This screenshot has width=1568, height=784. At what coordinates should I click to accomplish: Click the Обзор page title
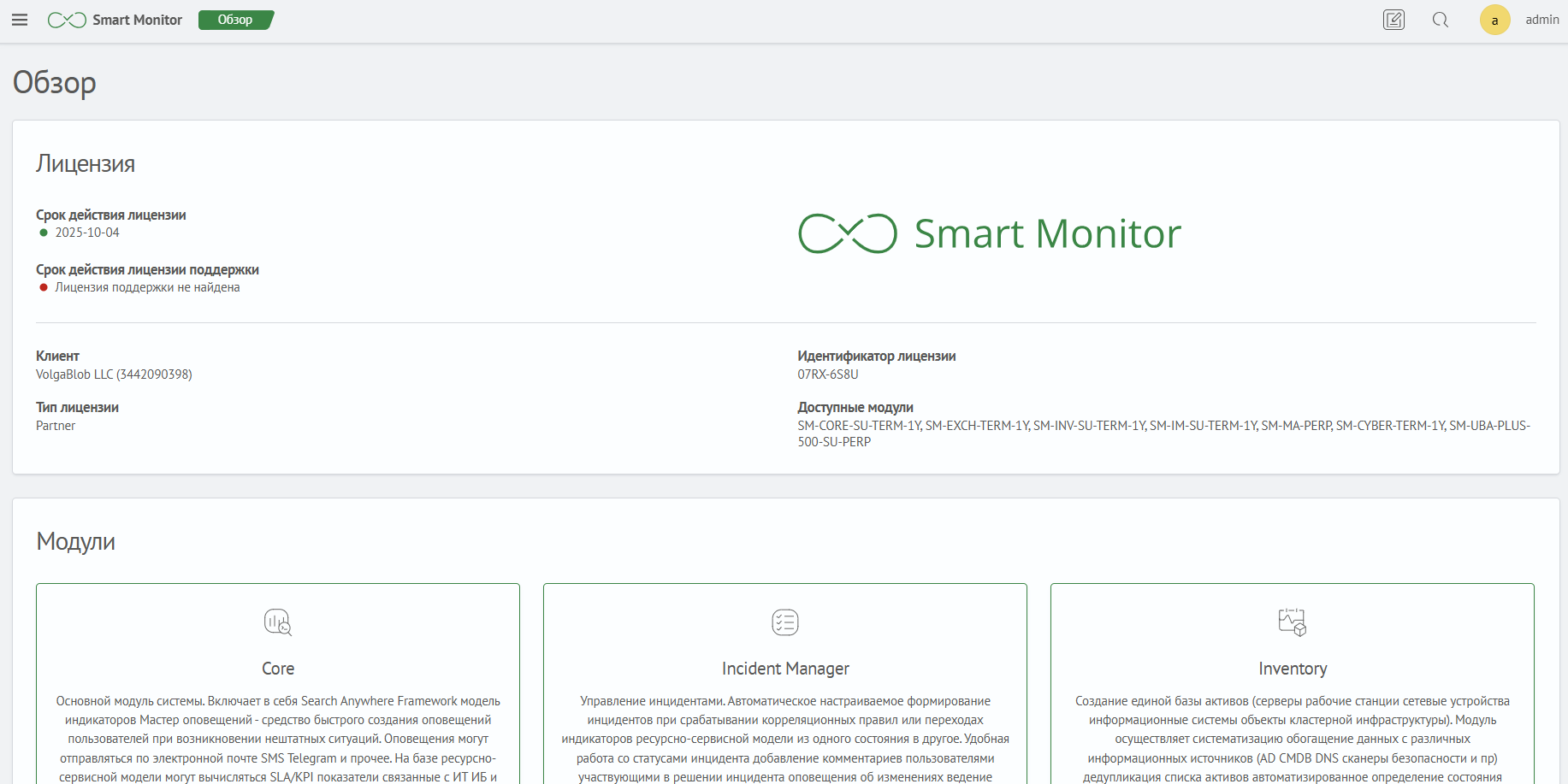tap(55, 82)
